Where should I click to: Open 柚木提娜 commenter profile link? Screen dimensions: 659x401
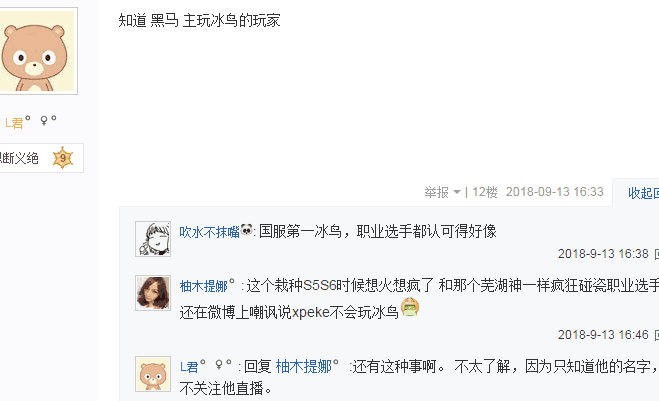(203, 286)
